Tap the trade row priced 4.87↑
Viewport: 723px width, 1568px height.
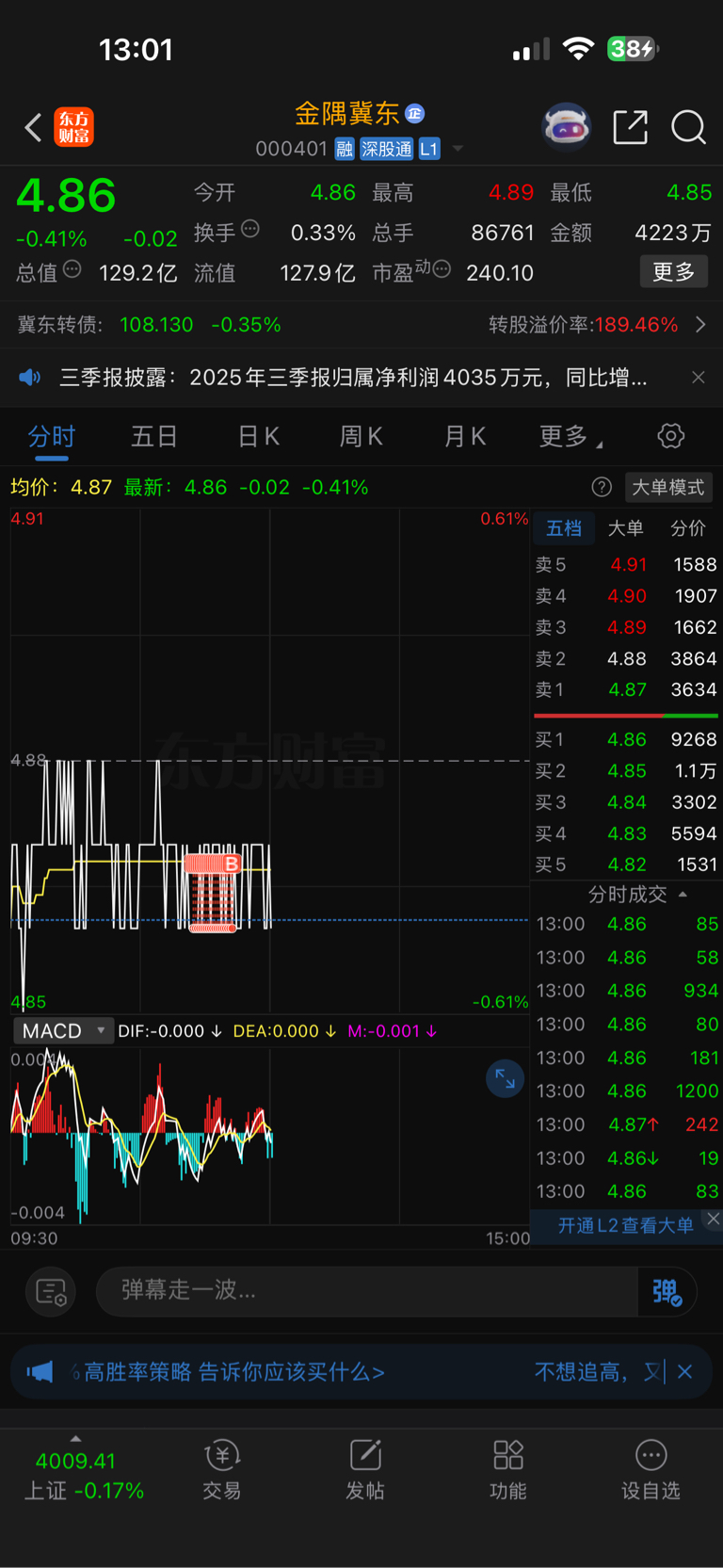tap(627, 1124)
